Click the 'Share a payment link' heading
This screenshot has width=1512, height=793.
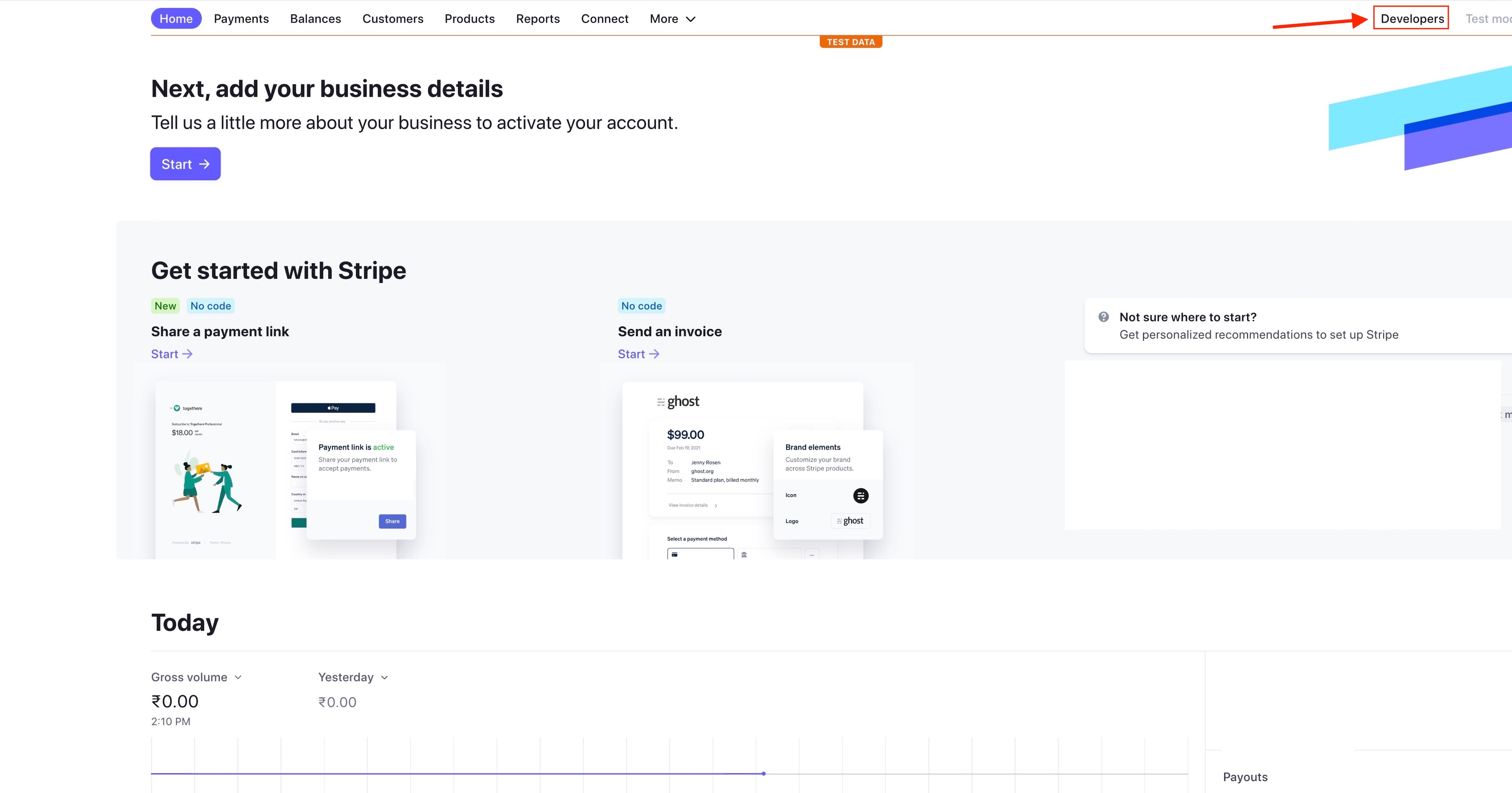[220, 331]
